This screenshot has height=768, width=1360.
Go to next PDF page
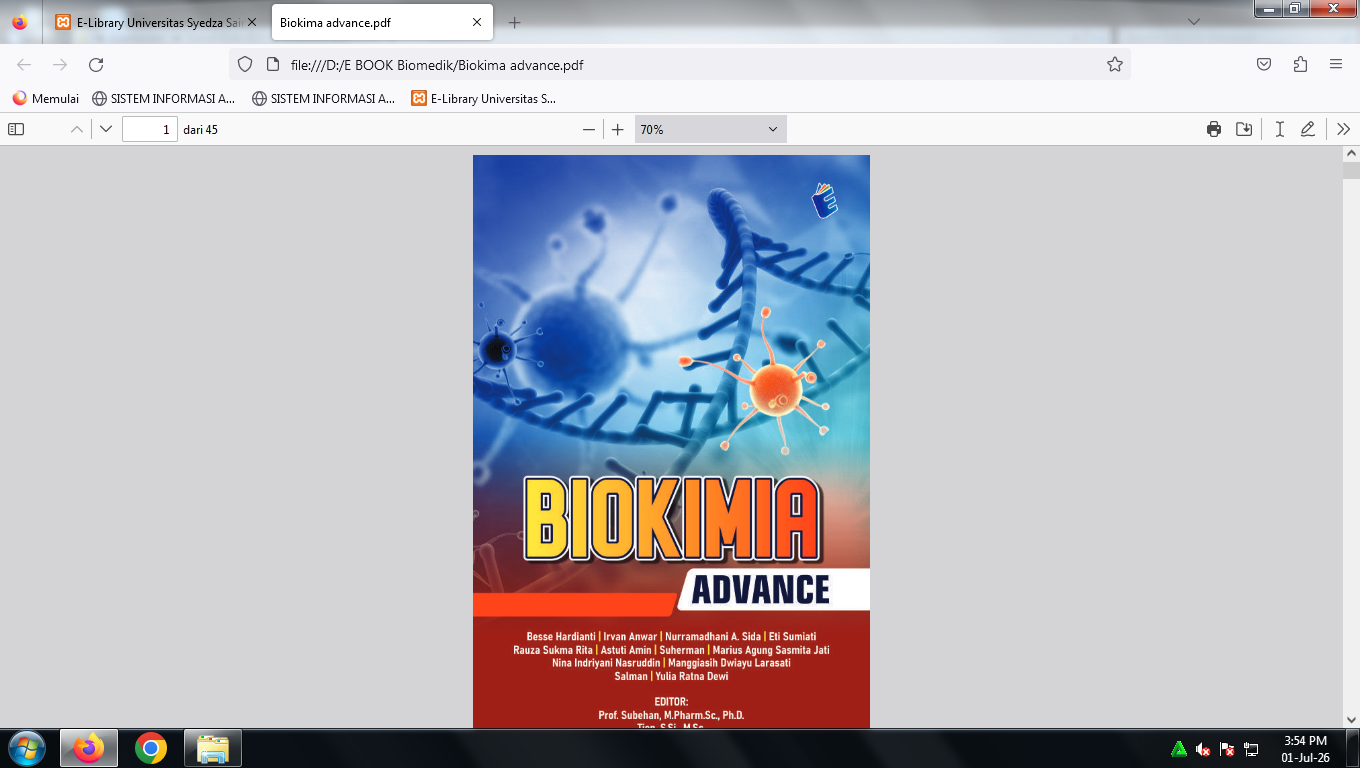click(106, 129)
